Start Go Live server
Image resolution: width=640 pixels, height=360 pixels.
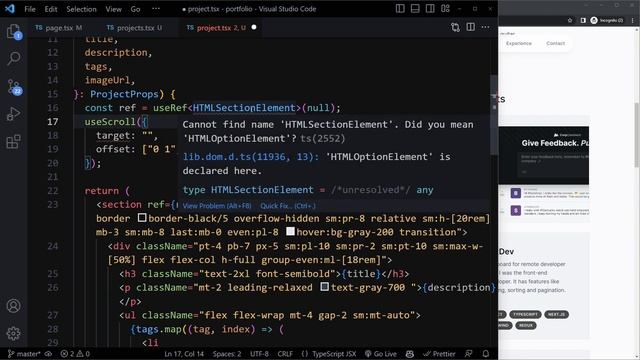[x=380, y=354]
